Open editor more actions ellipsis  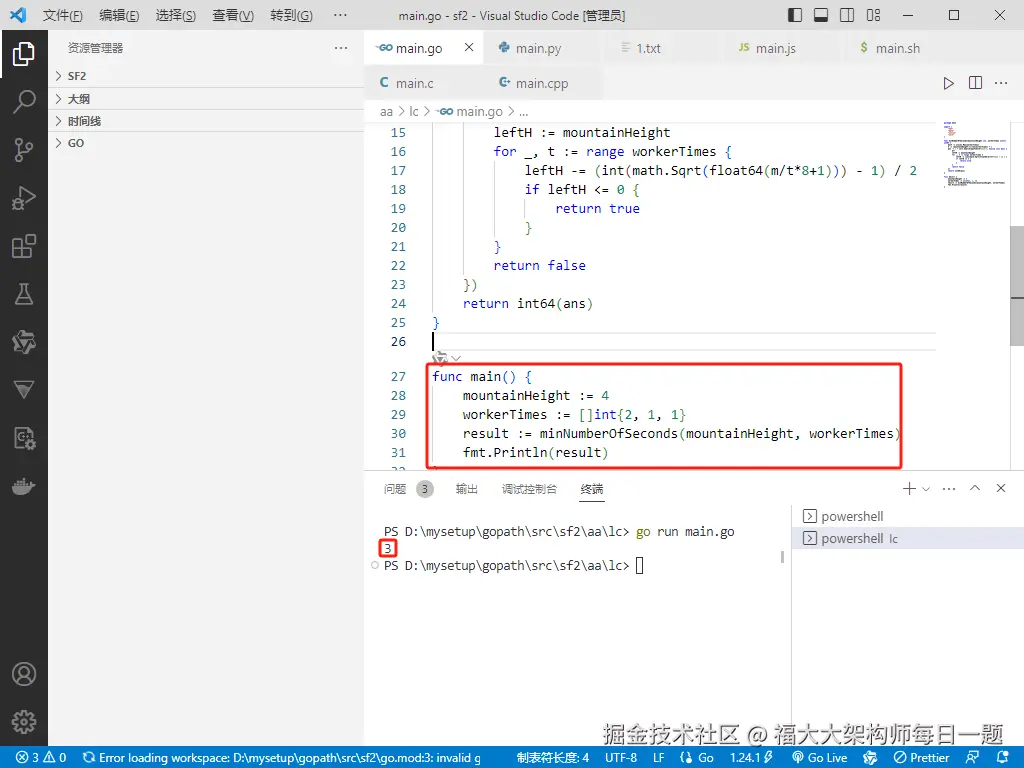1000,83
